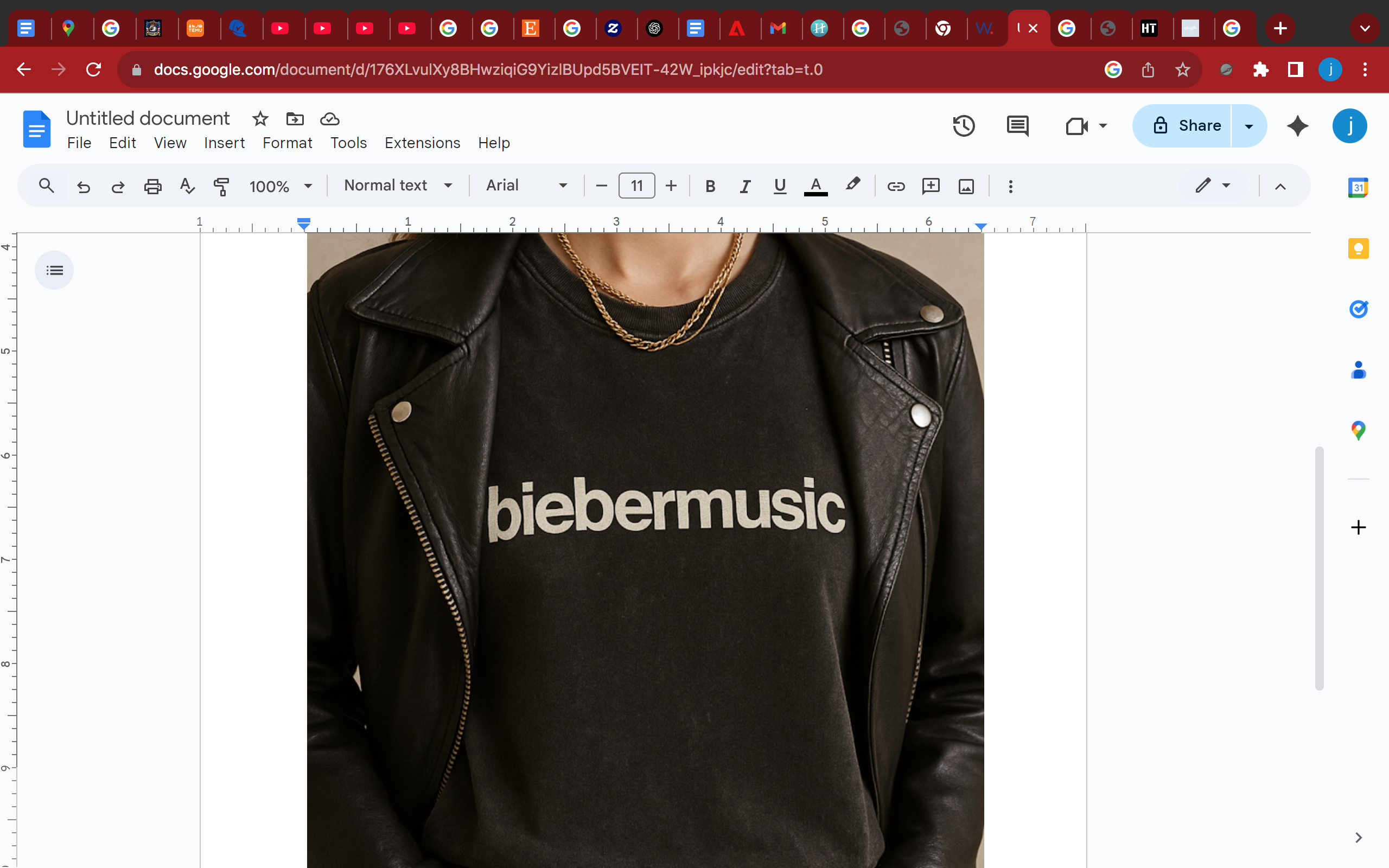
Task: Open Google Keep in side panel
Action: click(x=1358, y=248)
